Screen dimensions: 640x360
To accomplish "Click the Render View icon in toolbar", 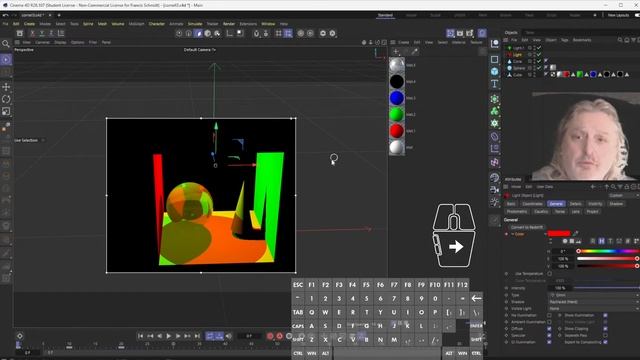I will coord(451,33).
